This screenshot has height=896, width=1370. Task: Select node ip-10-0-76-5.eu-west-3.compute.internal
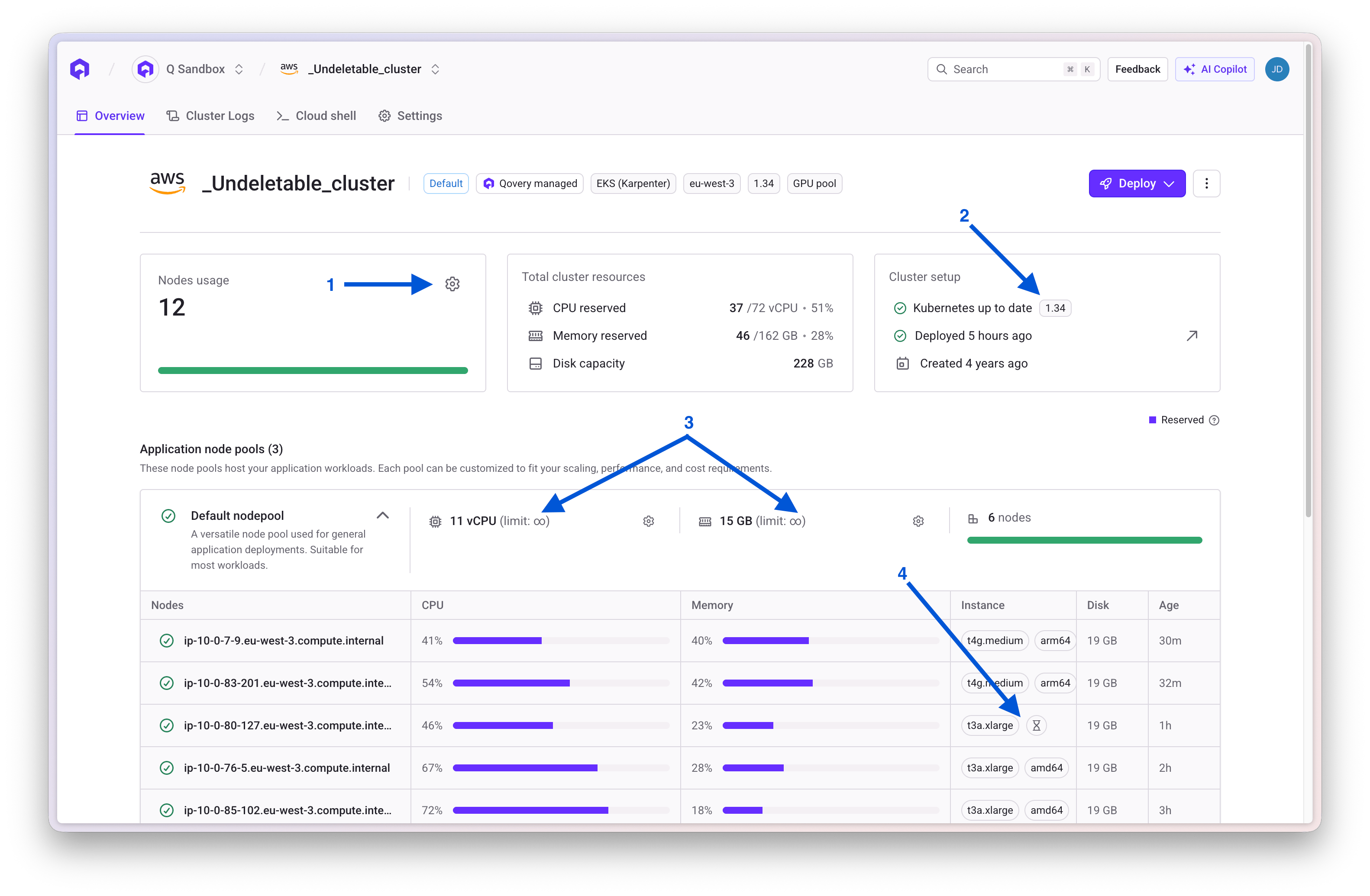(x=287, y=768)
